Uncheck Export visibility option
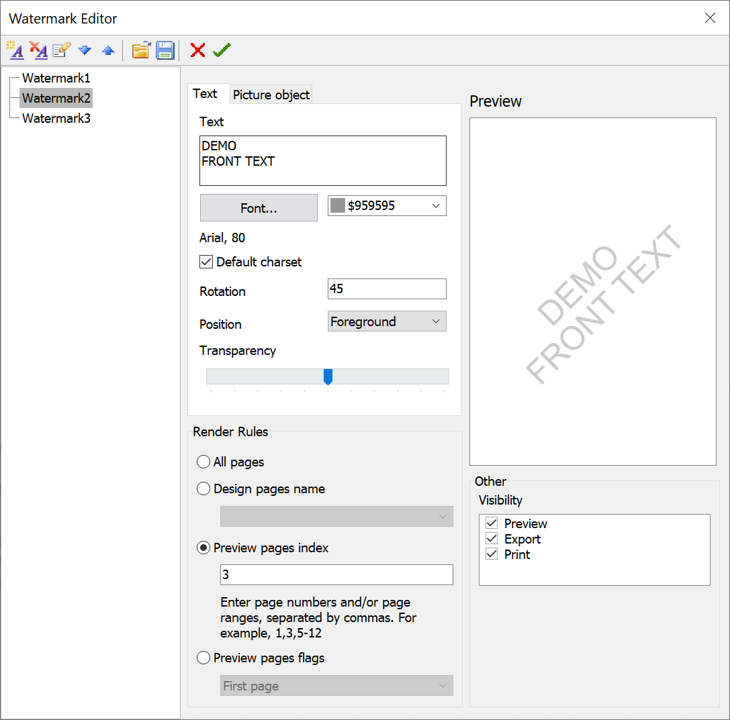The height and width of the screenshot is (720, 730). [491, 539]
